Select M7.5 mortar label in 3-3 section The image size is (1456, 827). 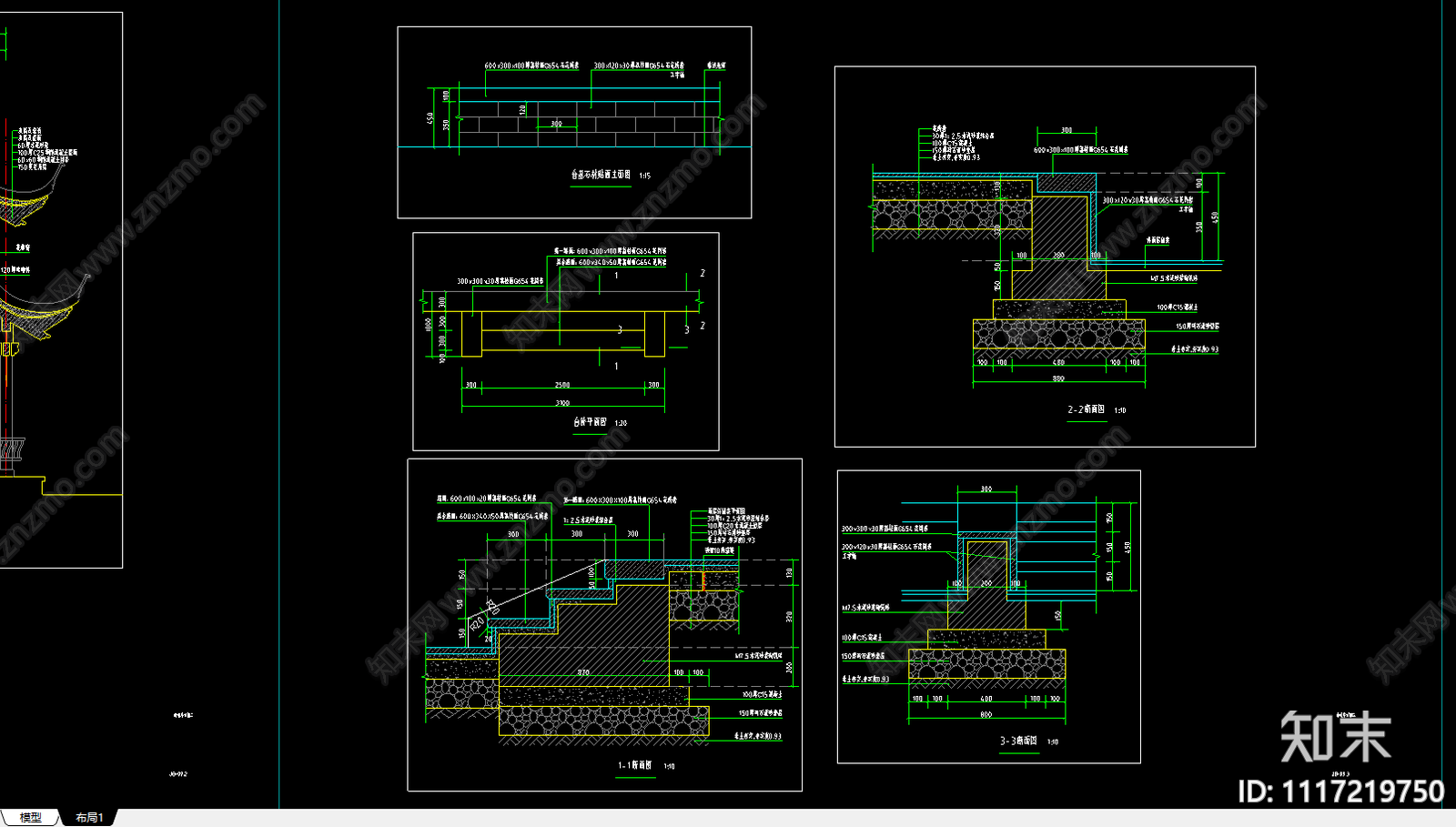[x=865, y=607]
